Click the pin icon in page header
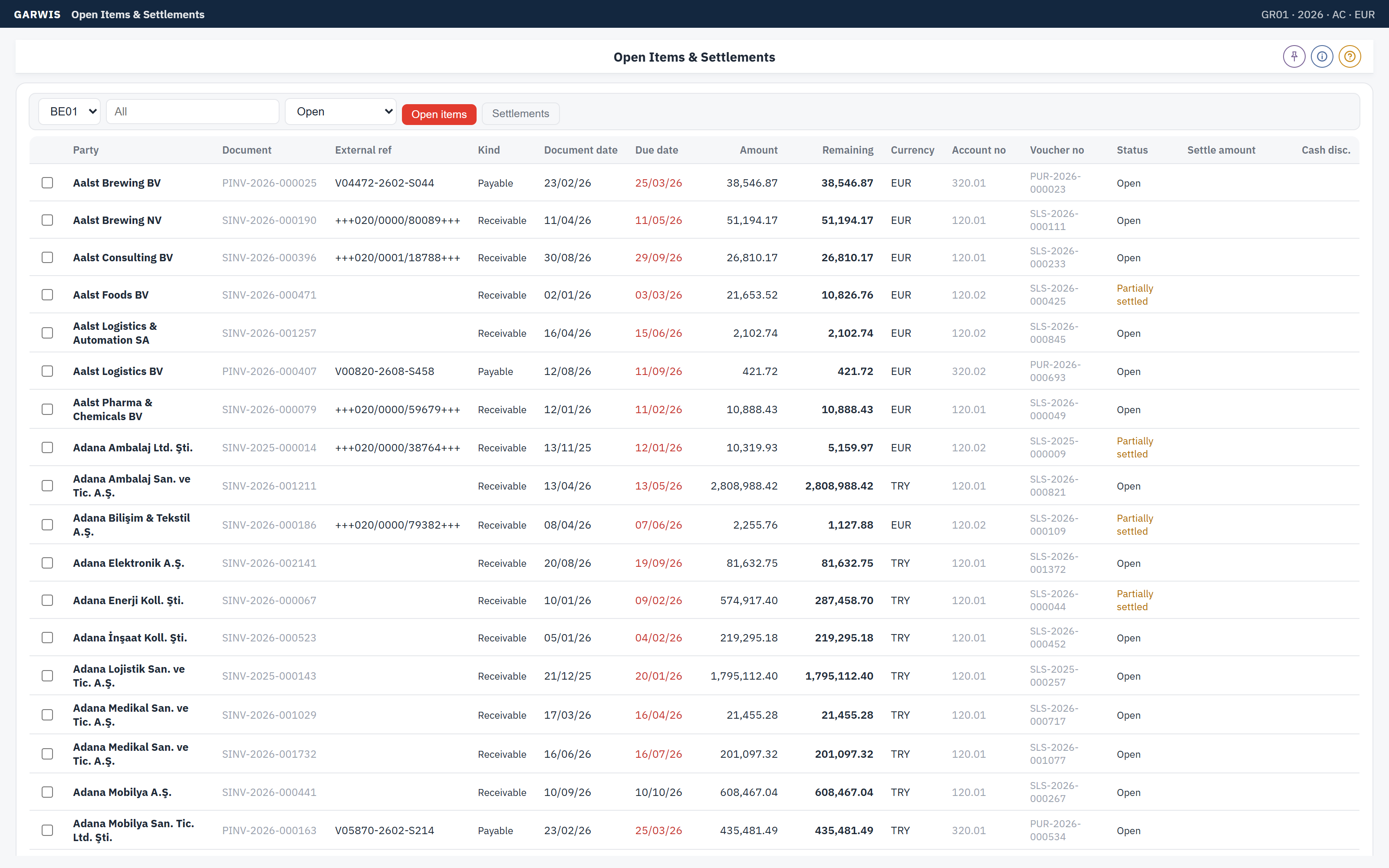Viewport: 1389px width, 868px height. tap(1294, 56)
